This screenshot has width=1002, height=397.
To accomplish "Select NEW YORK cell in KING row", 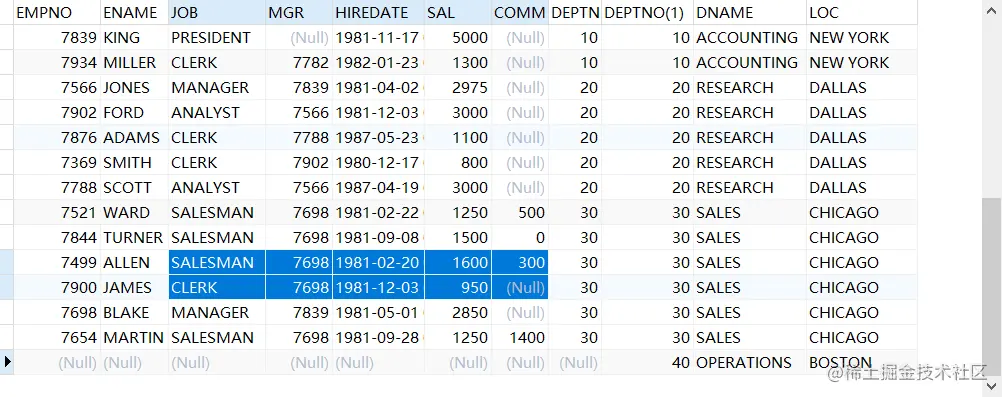I will pyautogui.click(x=861, y=38).
